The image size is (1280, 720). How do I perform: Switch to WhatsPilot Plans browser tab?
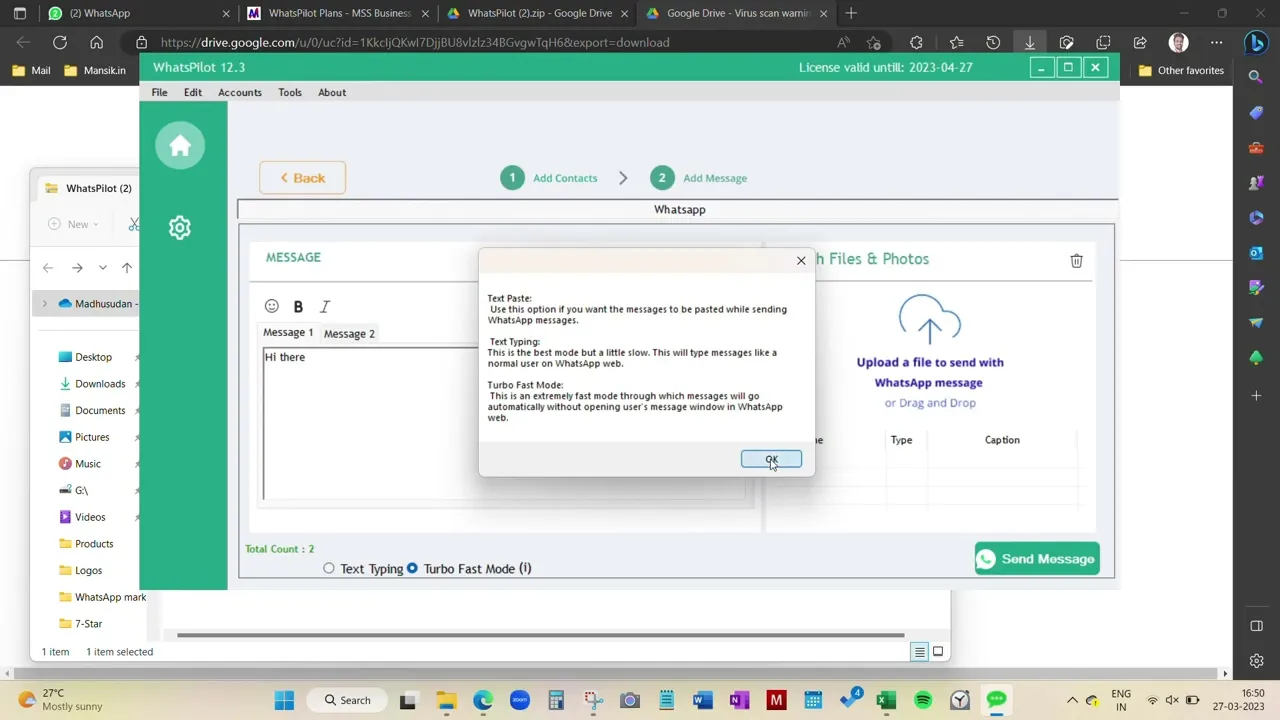tap(340, 13)
